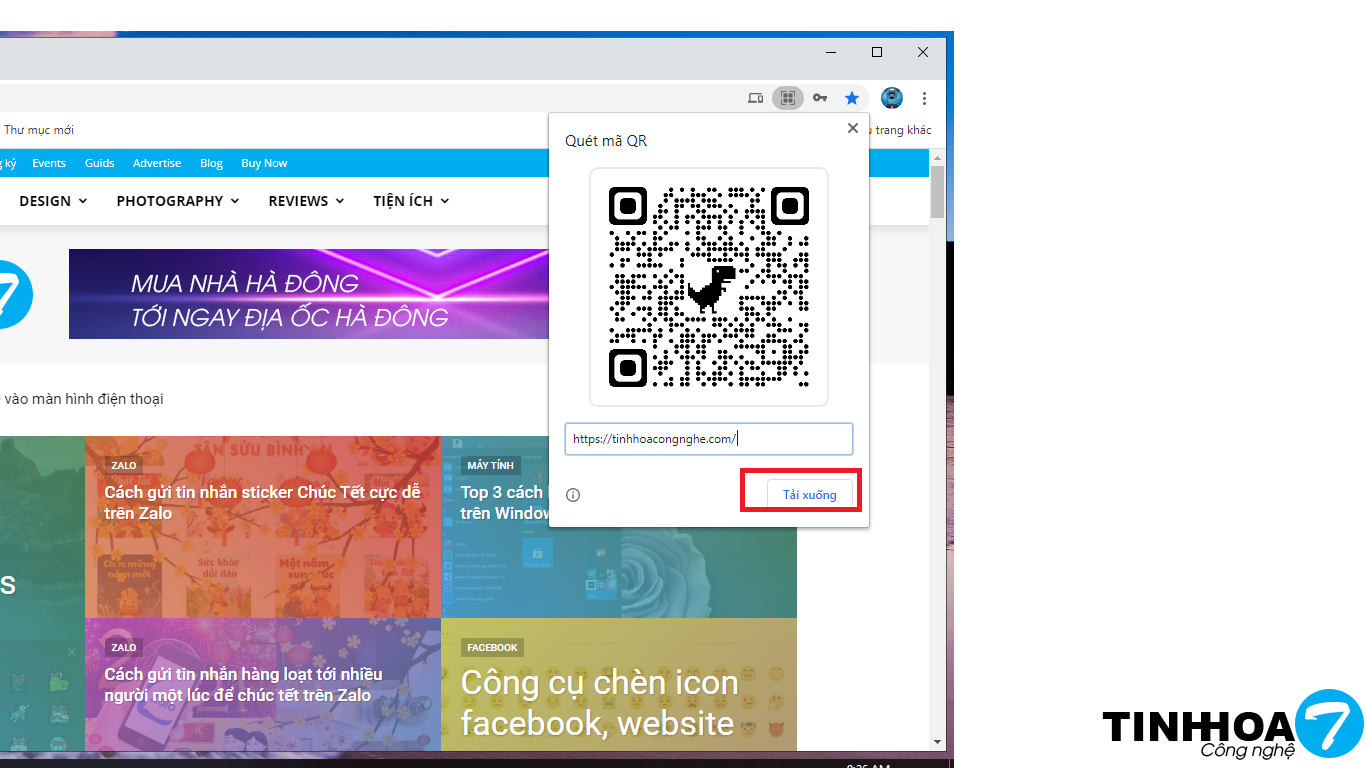Open the Events link in top bar

click(49, 163)
